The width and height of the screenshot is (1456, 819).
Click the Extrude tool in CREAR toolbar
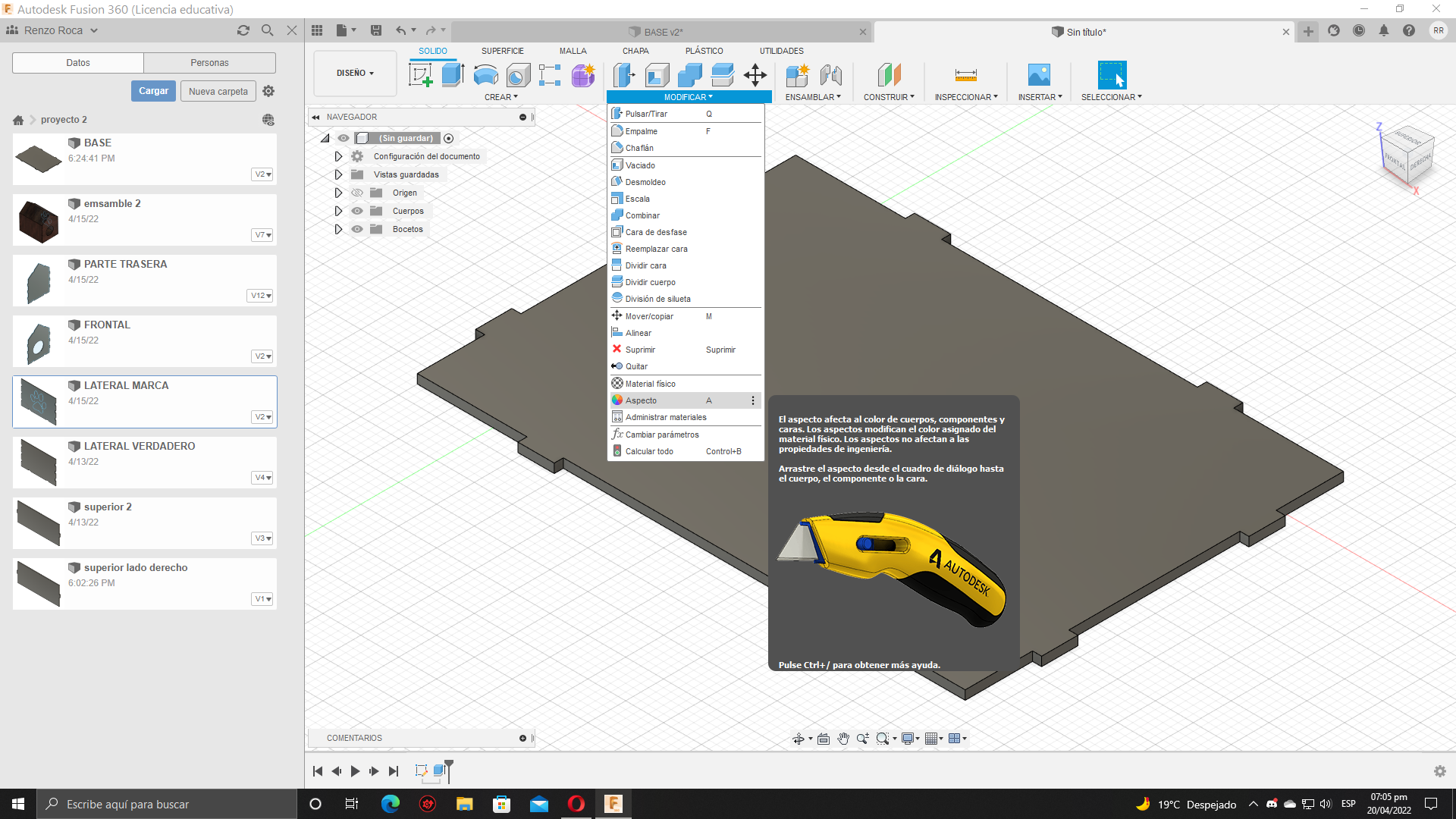click(x=453, y=75)
